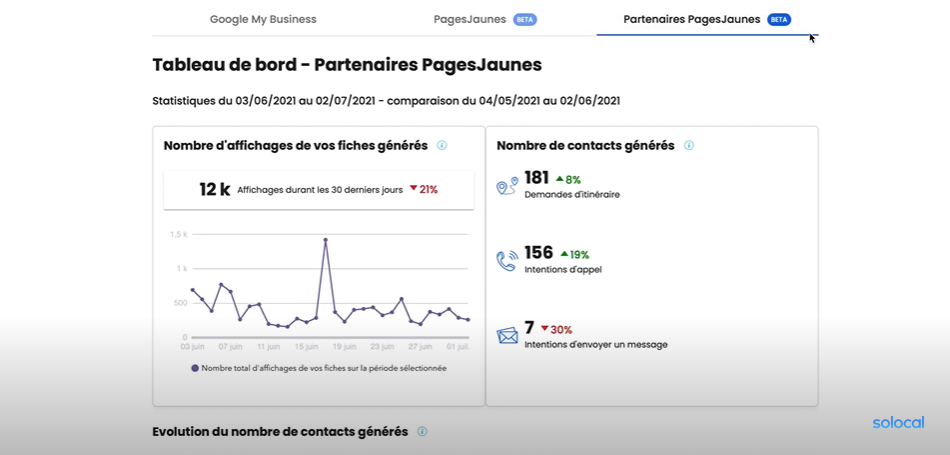Click 'Demandes d'itinéraire' label
This screenshot has width=950, height=455.
572,194
